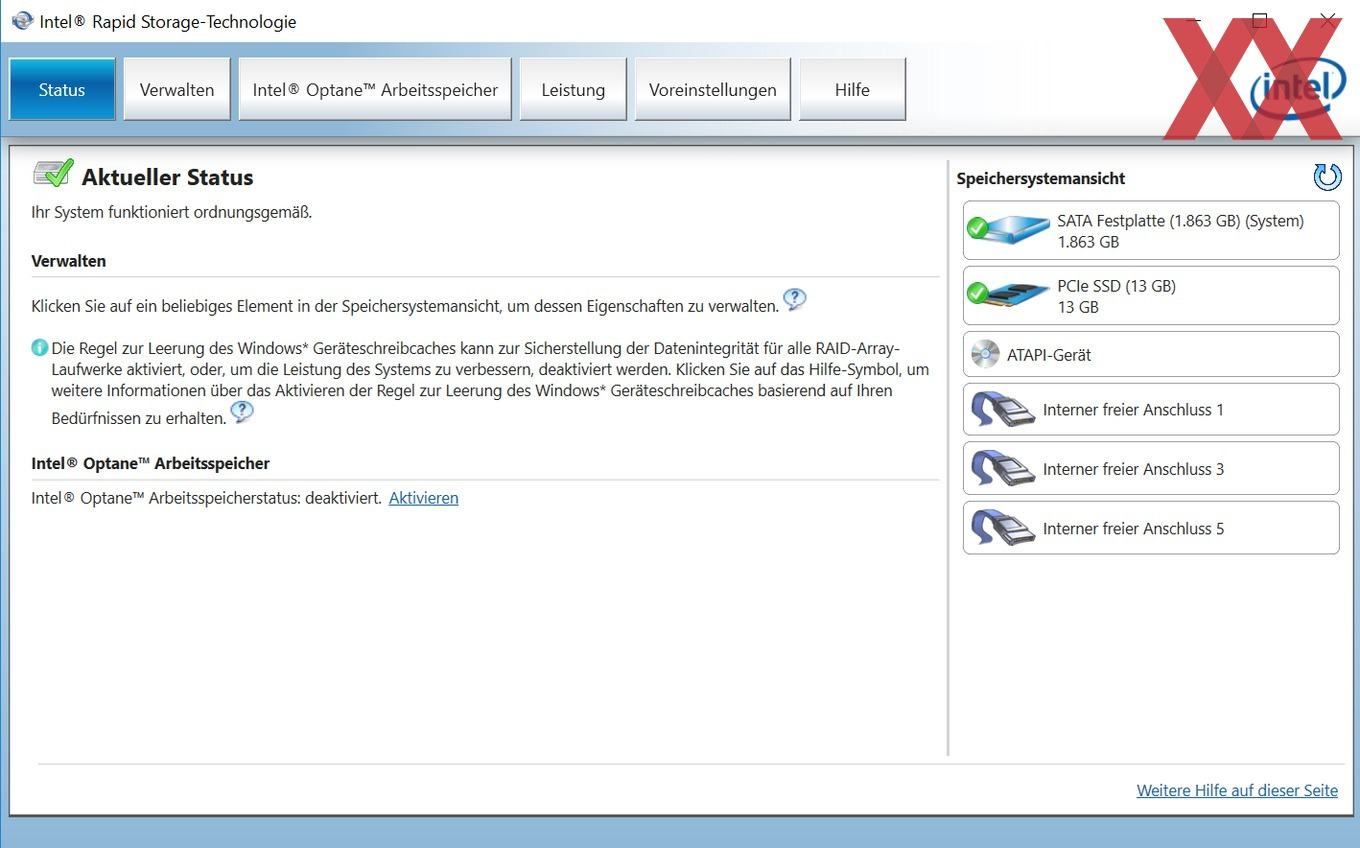Click the Verwalten section heading

point(69,260)
